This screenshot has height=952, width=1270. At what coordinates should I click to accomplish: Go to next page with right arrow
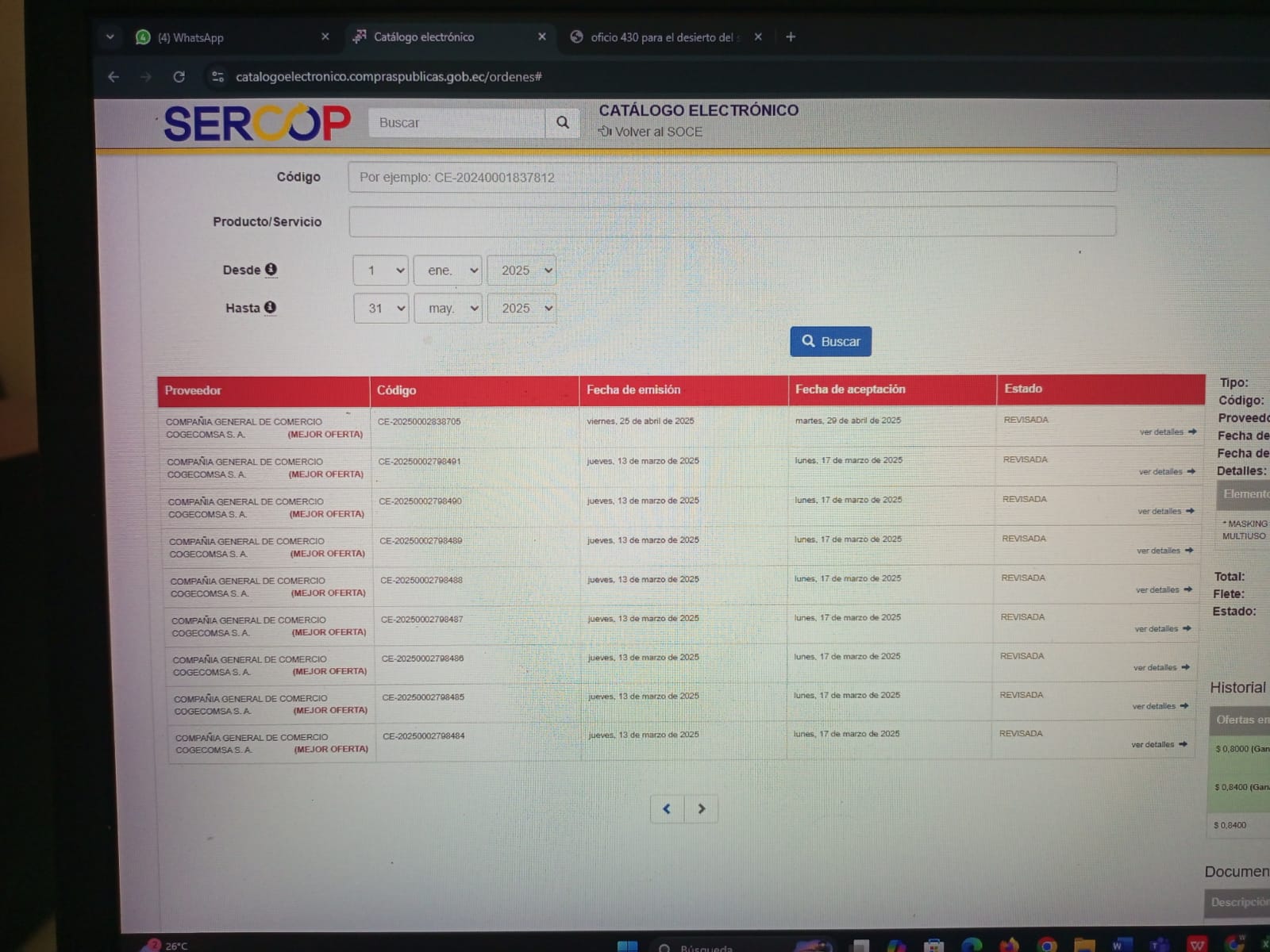701,808
